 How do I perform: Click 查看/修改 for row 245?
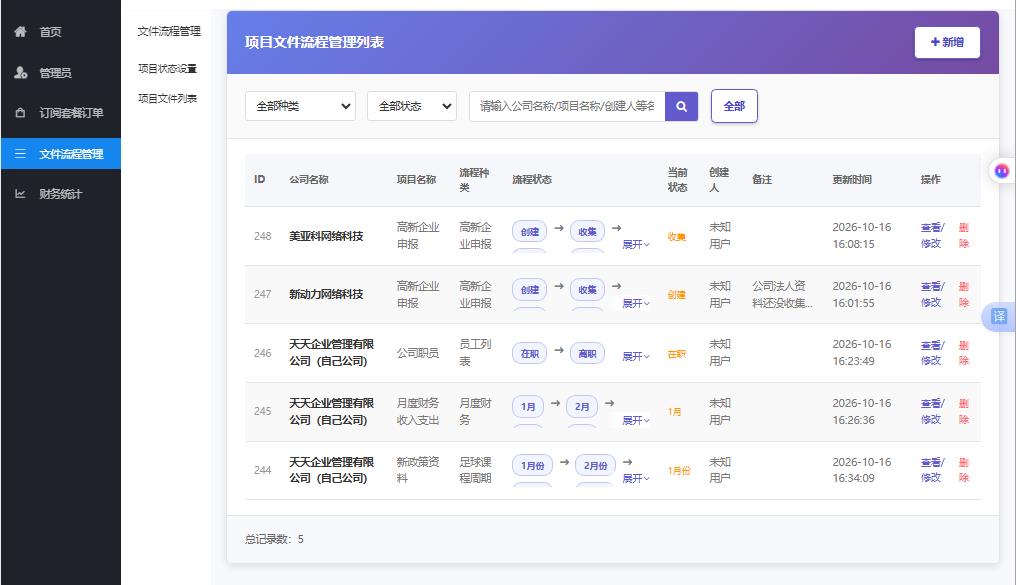(x=932, y=412)
